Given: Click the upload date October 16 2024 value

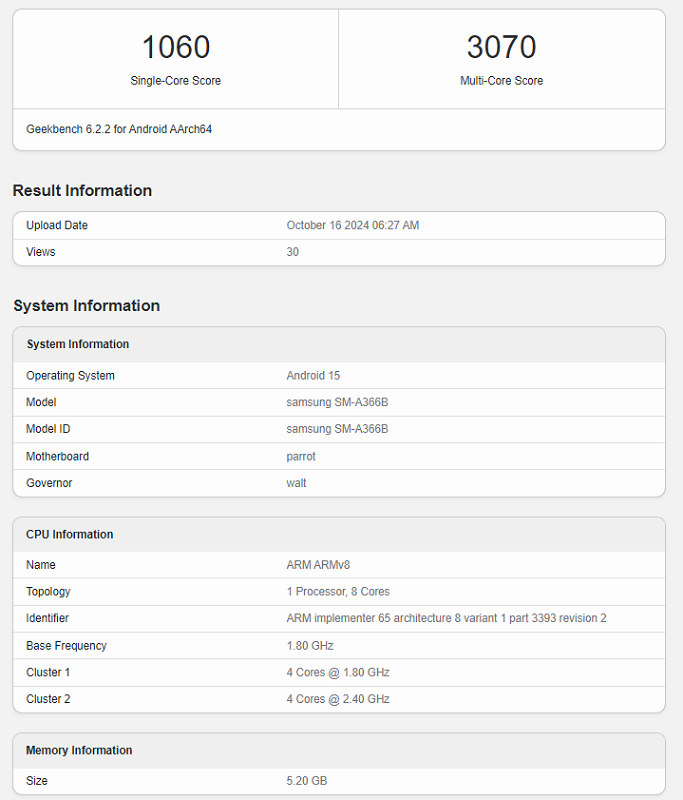Looking at the screenshot, I should (x=352, y=226).
